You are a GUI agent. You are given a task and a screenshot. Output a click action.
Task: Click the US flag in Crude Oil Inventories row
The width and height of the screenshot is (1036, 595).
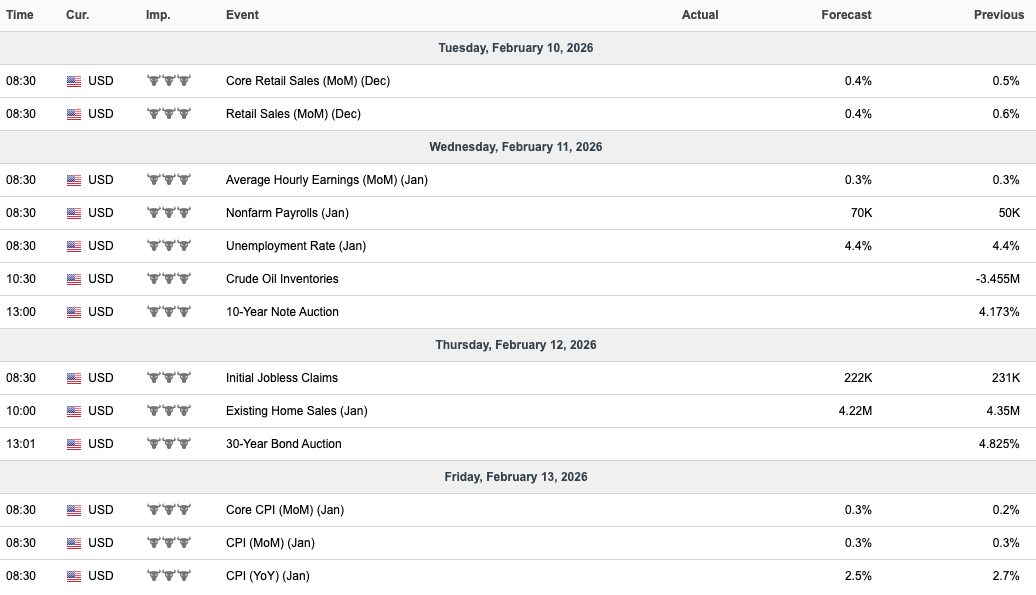[x=74, y=279]
